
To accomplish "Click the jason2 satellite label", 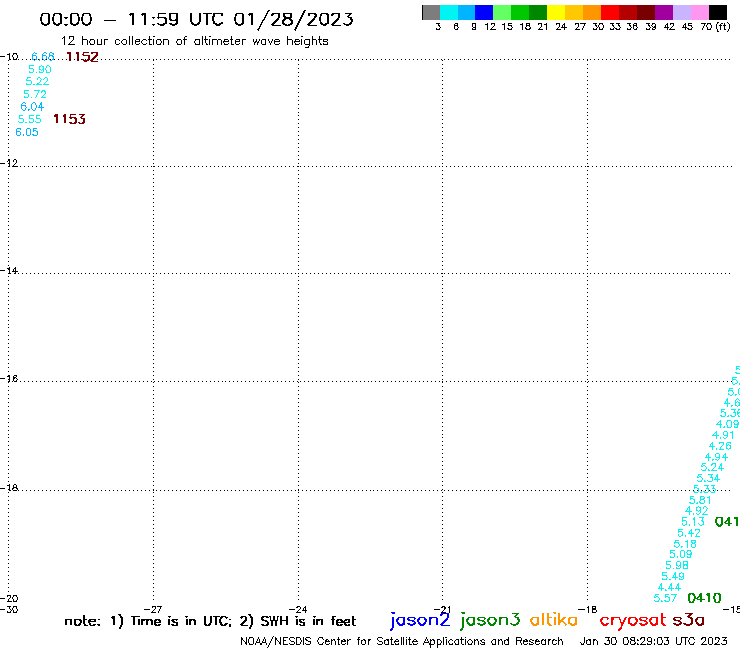I will (x=420, y=620).
